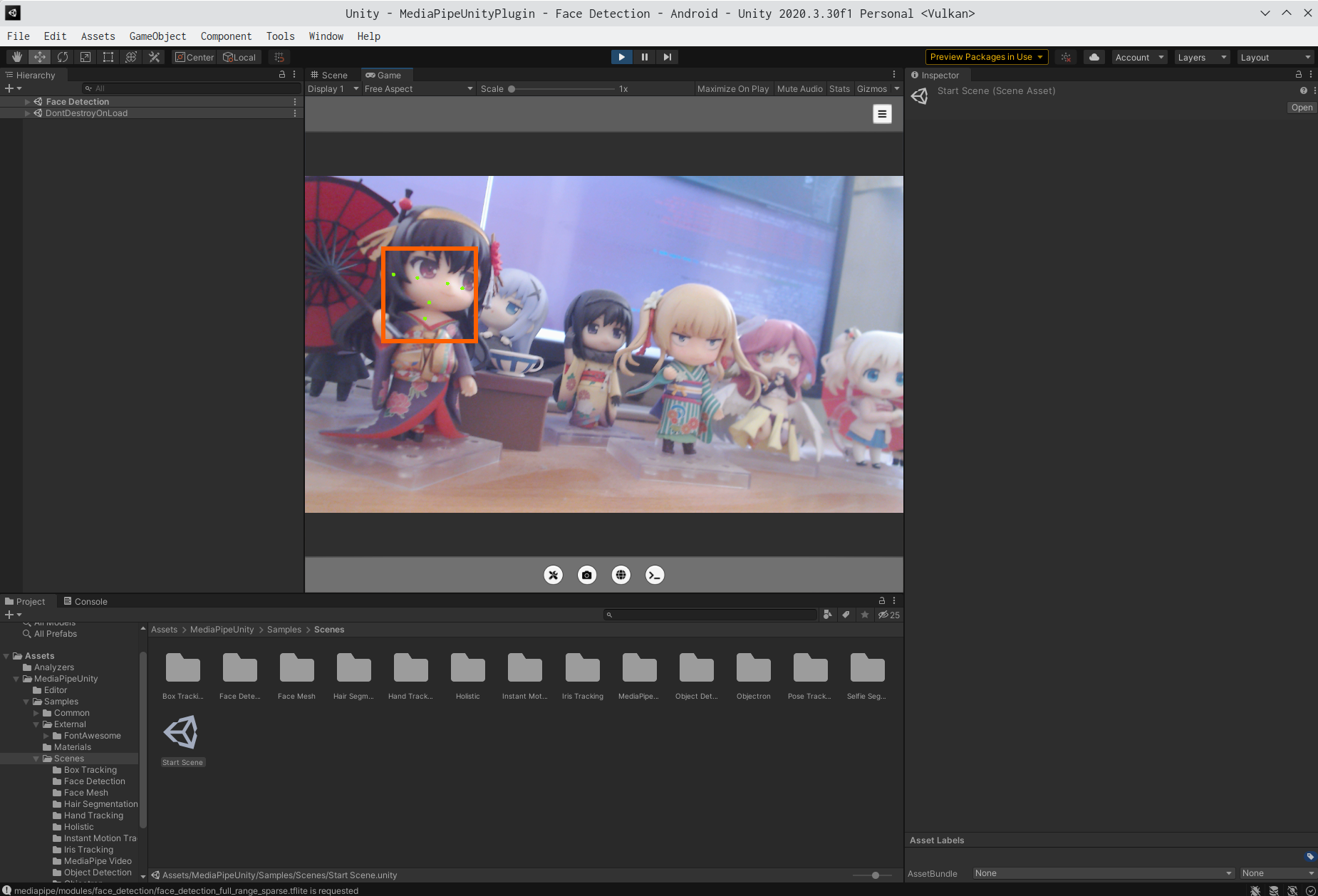The width and height of the screenshot is (1318, 896).
Task: Open the Window menu
Action: coord(326,36)
